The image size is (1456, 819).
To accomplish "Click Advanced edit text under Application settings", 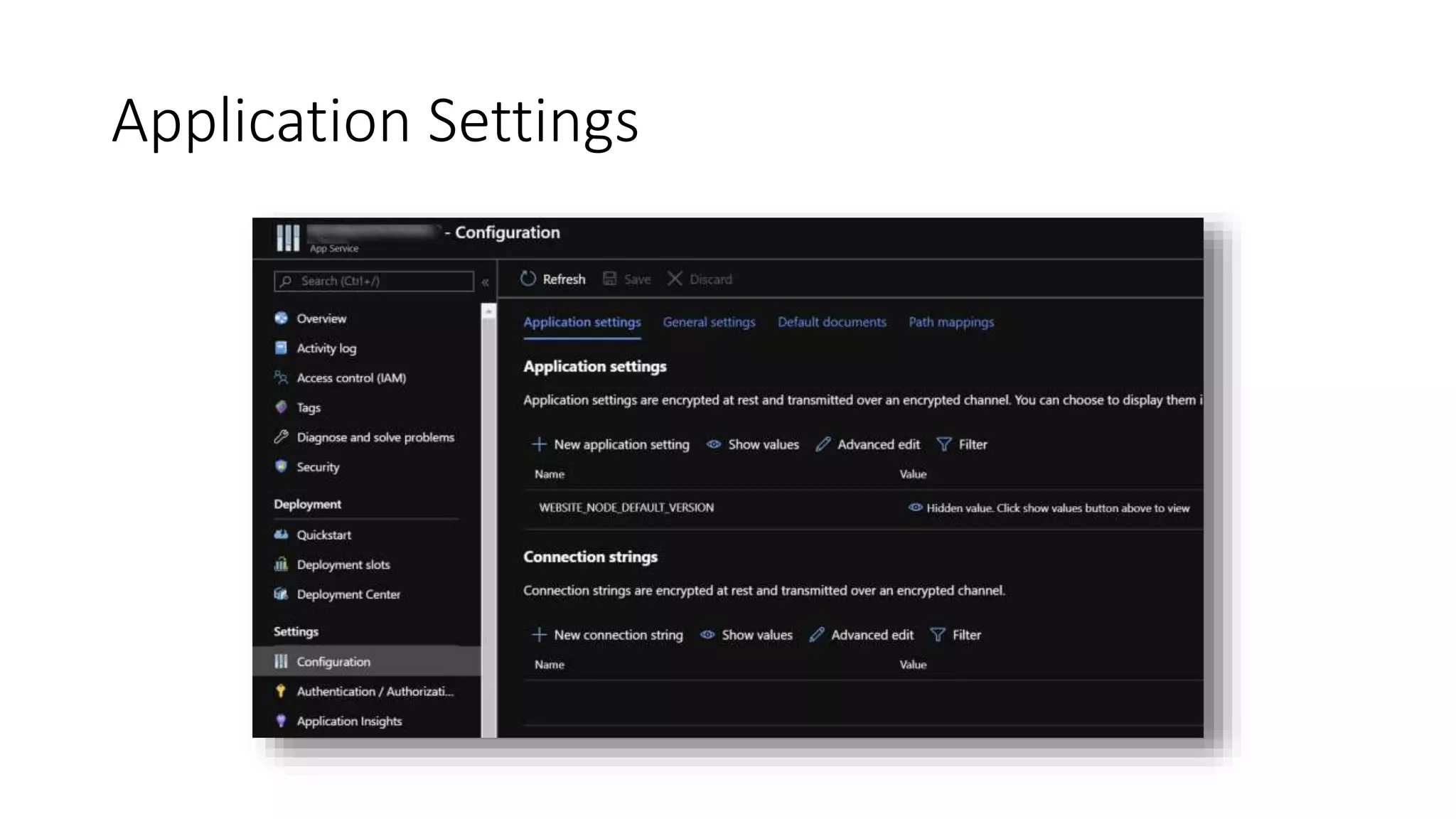I will (x=878, y=444).
